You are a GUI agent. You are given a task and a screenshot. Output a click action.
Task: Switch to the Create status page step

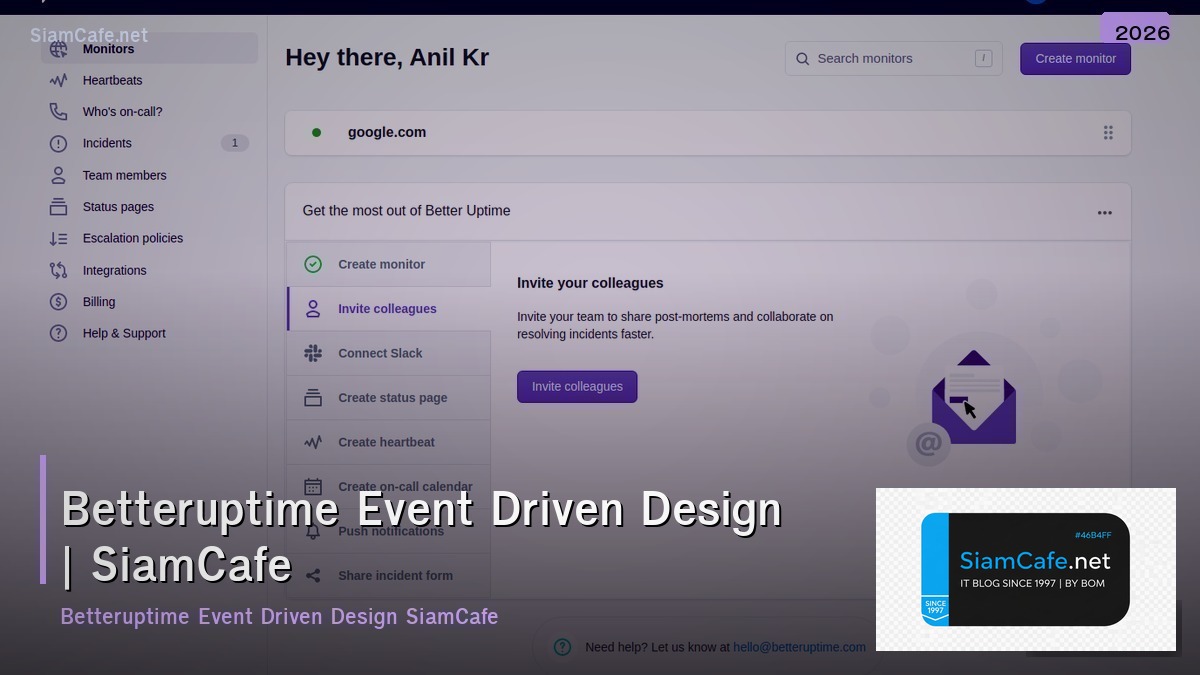point(392,397)
